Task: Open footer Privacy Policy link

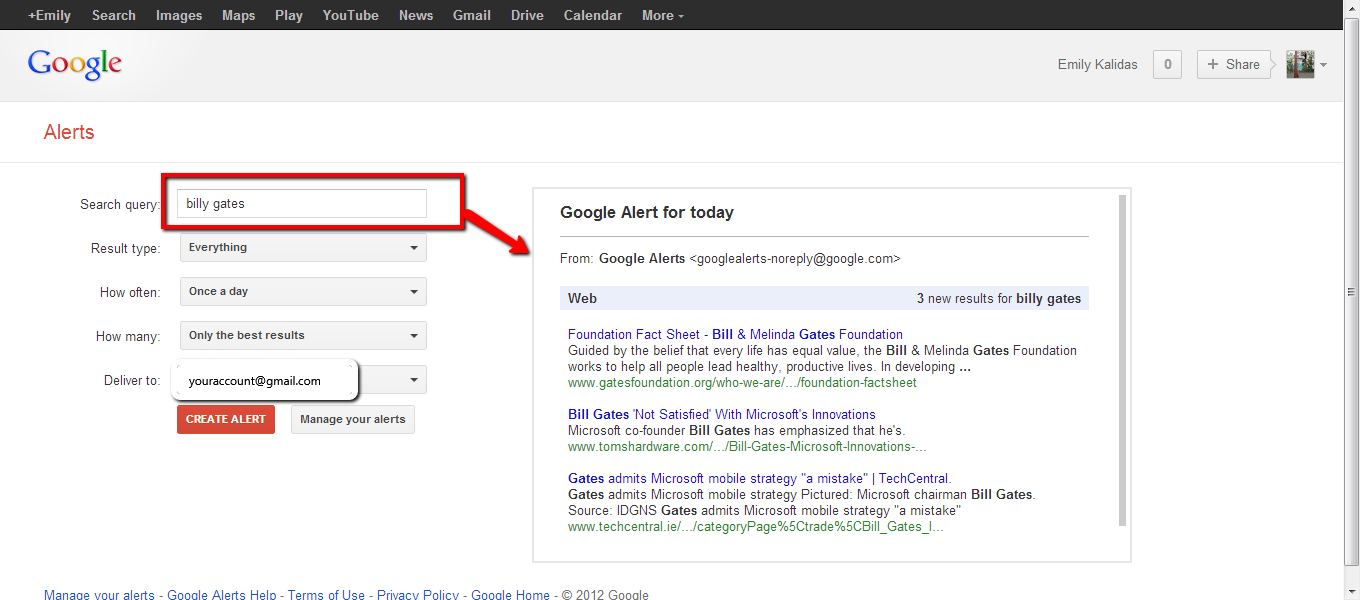Action: [x=418, y=595]
